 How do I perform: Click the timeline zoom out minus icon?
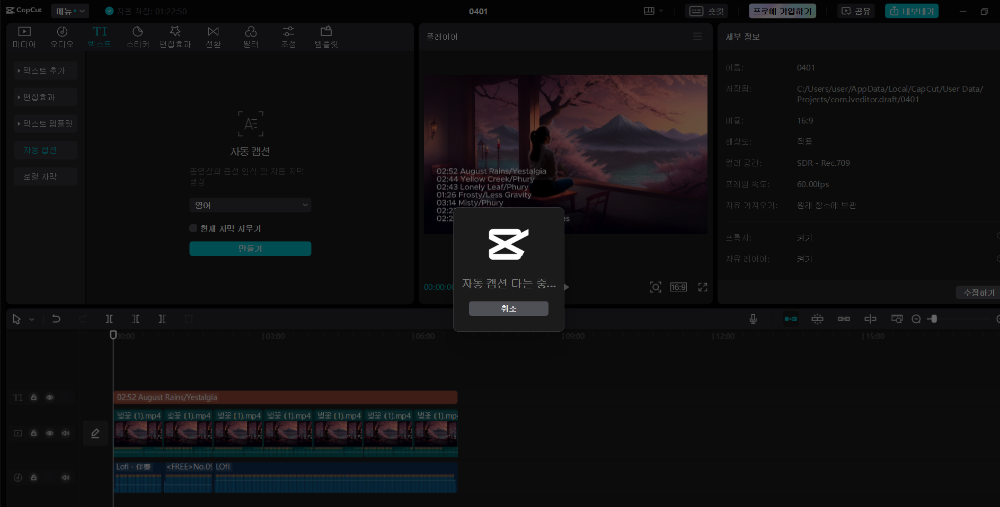916,319
